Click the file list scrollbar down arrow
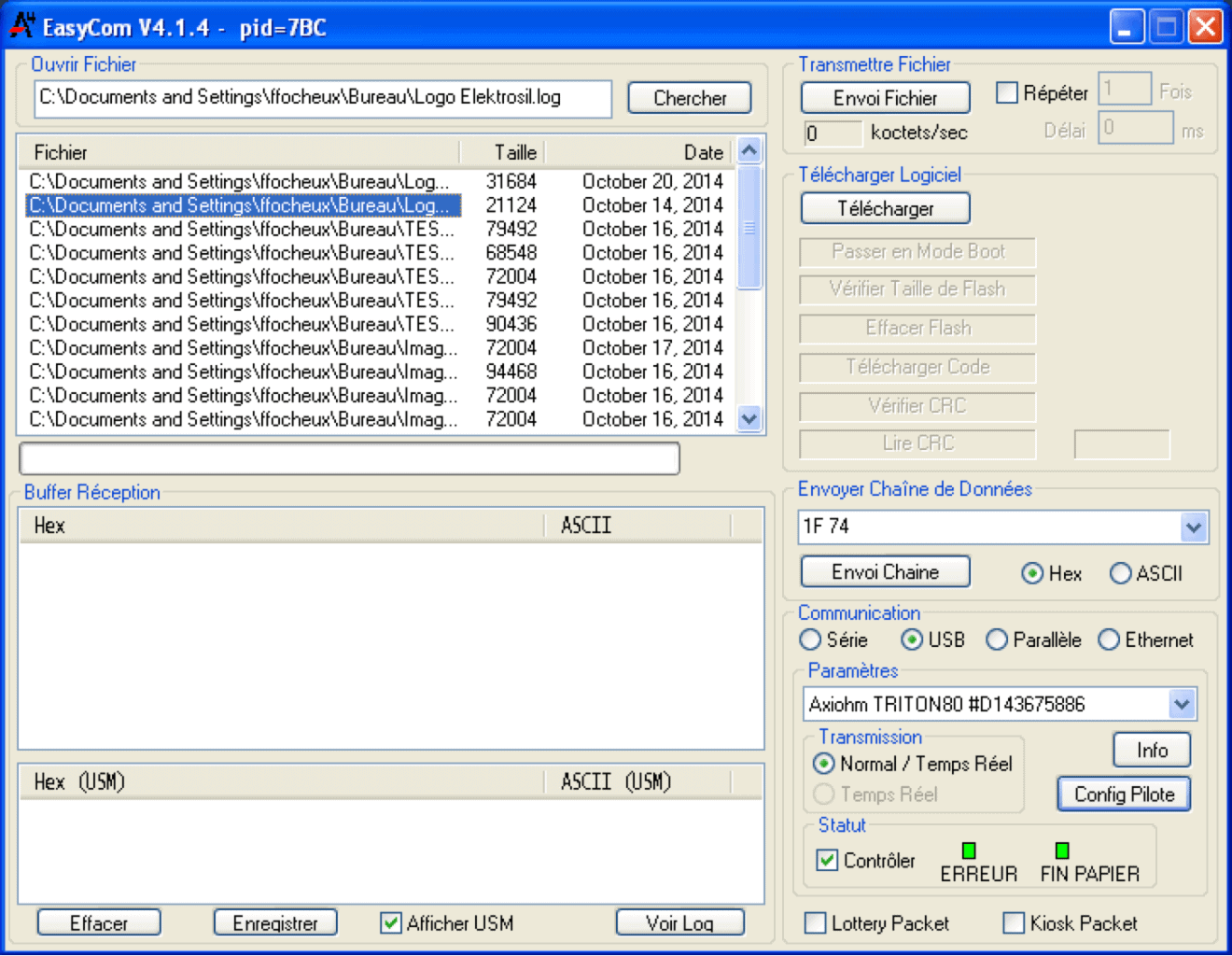This screenshot has height=956, width=1232. [x=749, y=419]
